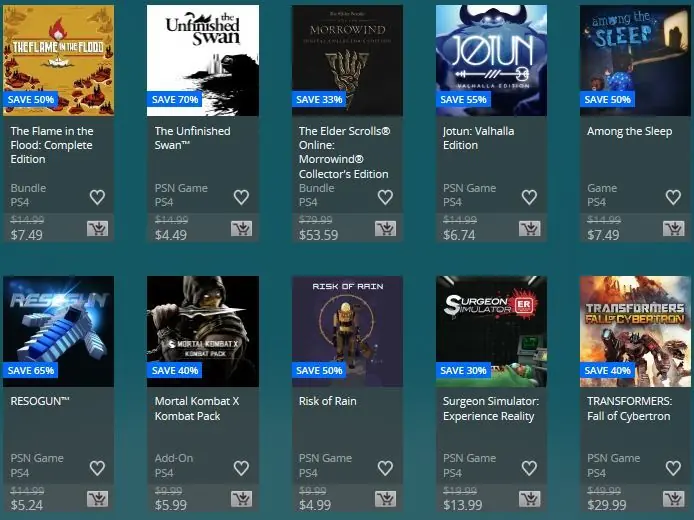Favorite RESOGUN using the heart icon

click(x=97, y=468)
